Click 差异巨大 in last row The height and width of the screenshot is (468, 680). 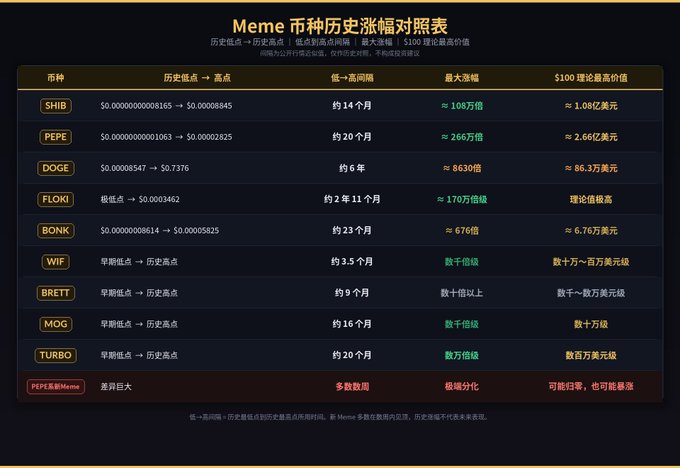pos(116,387)
